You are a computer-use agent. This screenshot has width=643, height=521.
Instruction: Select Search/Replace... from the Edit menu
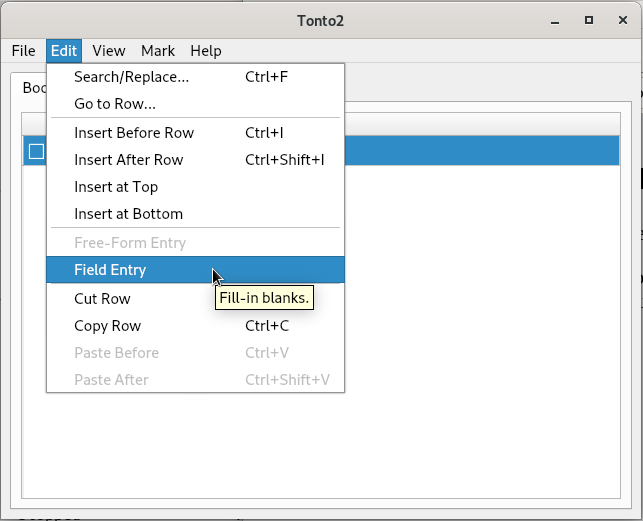click(x=131, y=77)
